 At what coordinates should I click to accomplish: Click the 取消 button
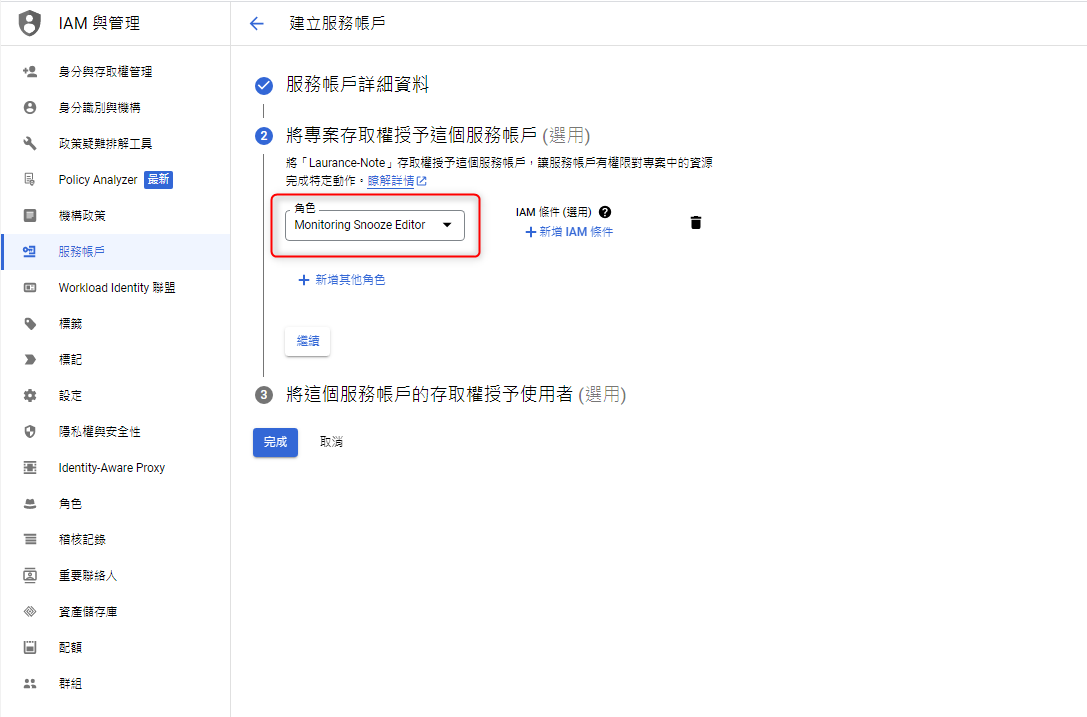pos(331,442)
